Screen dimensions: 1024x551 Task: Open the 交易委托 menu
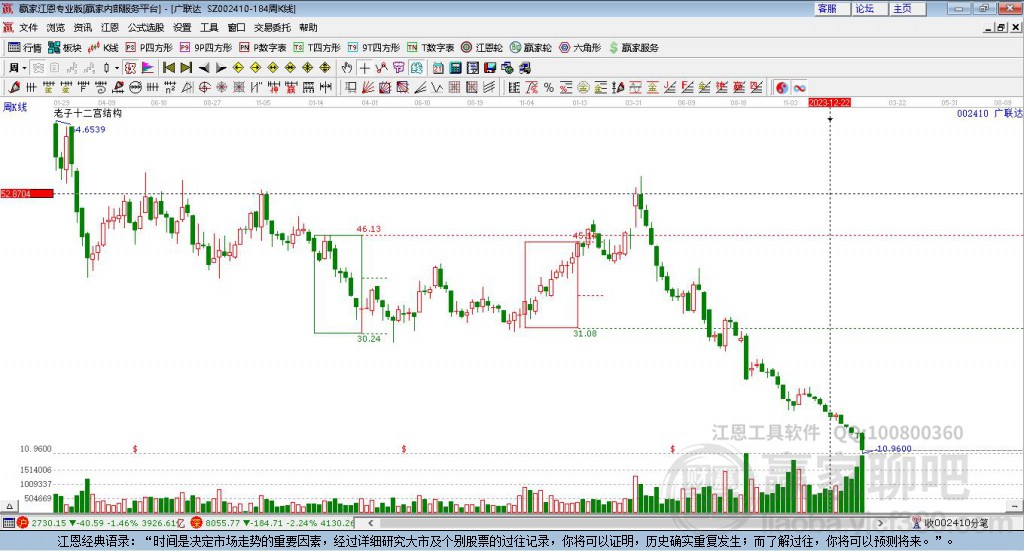(272, 27)
